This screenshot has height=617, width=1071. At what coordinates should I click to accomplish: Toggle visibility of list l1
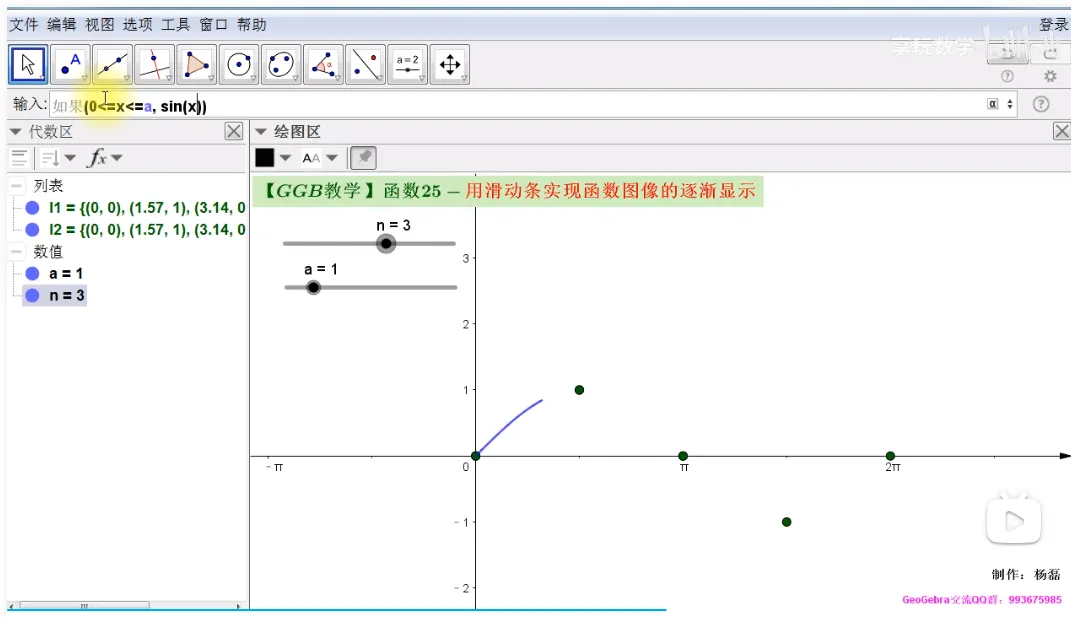(x=32, y=208)
